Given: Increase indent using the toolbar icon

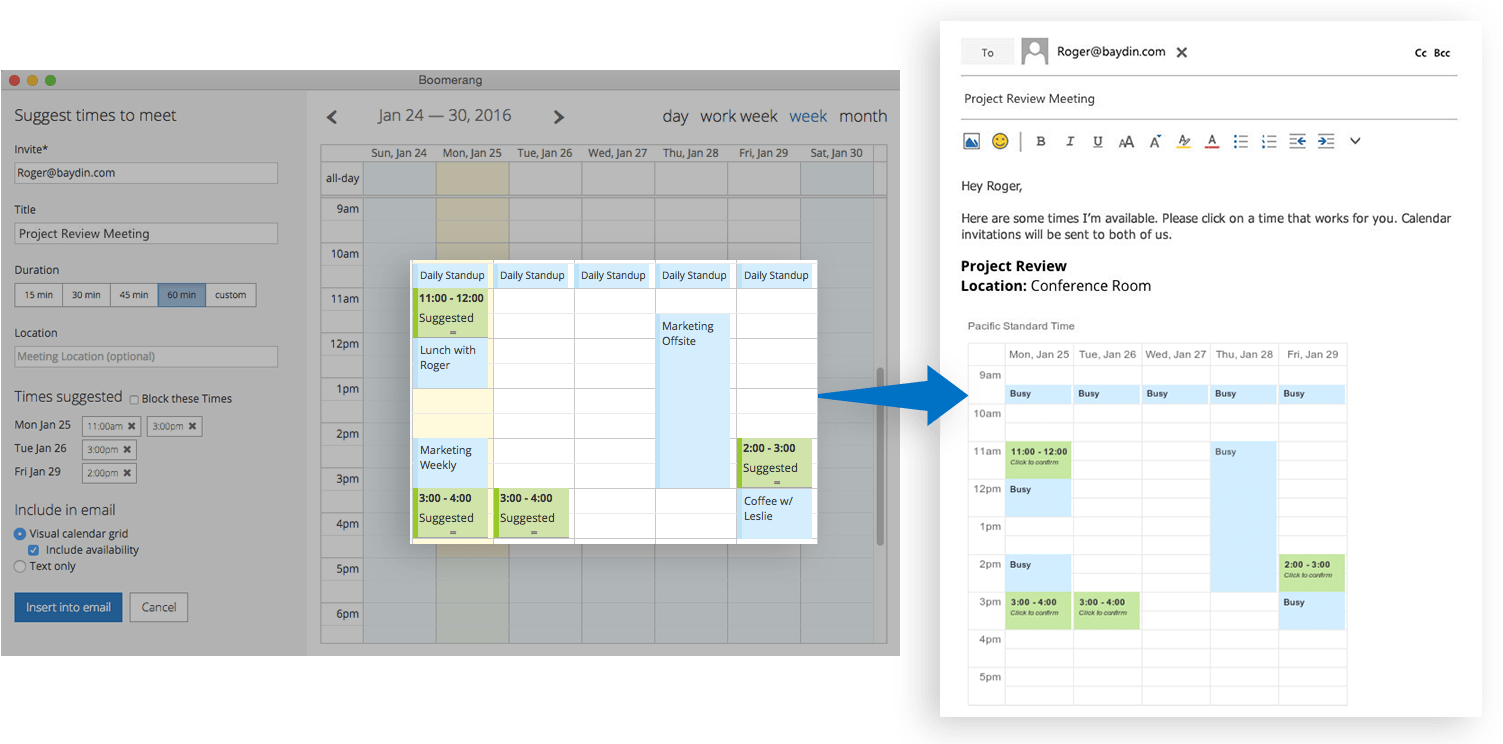Looking at the screenshot, I should [x=1326, y=141].
